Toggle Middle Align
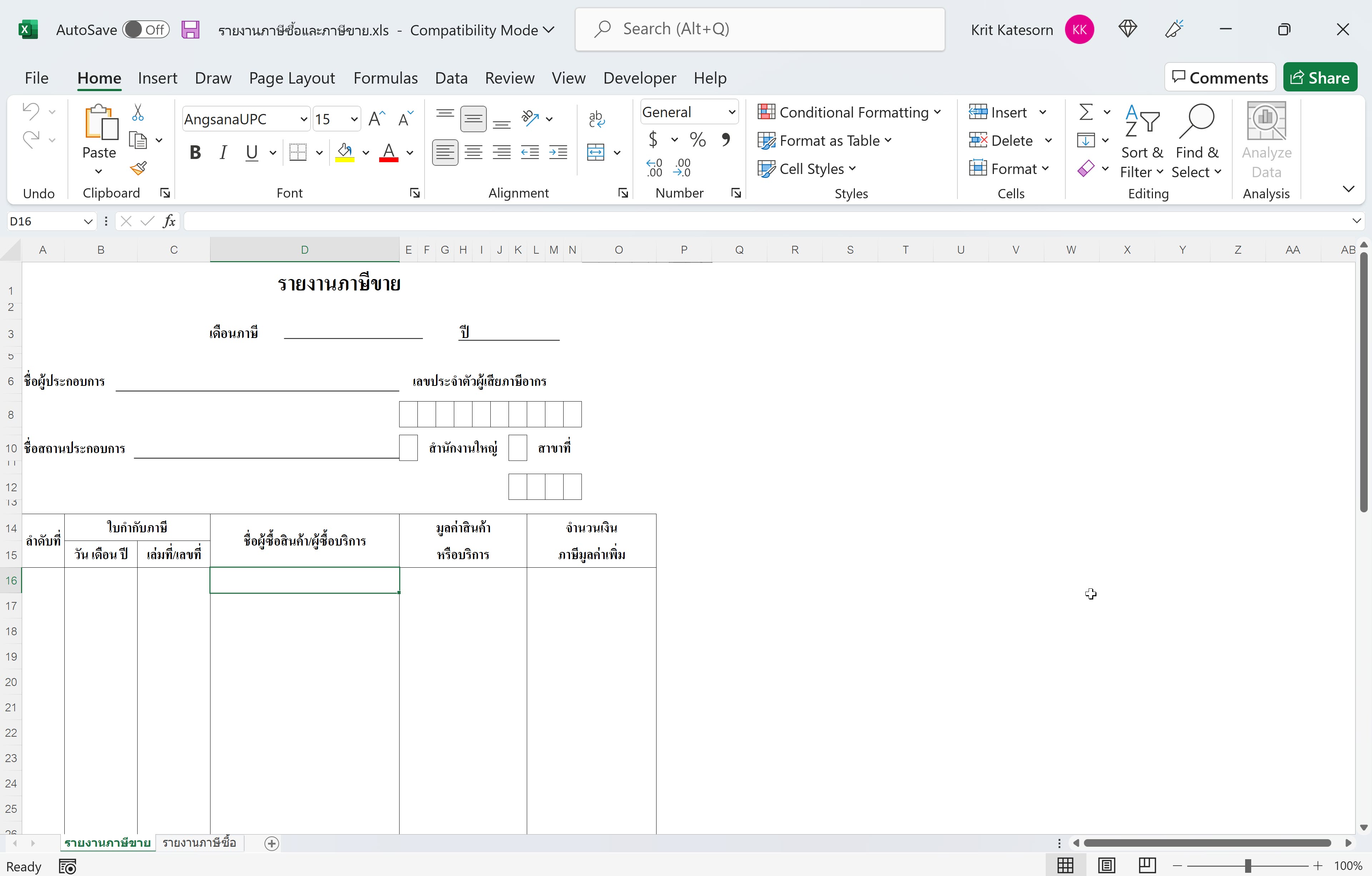The width and height of the screenshot is (1372, 876). point(474,119)
